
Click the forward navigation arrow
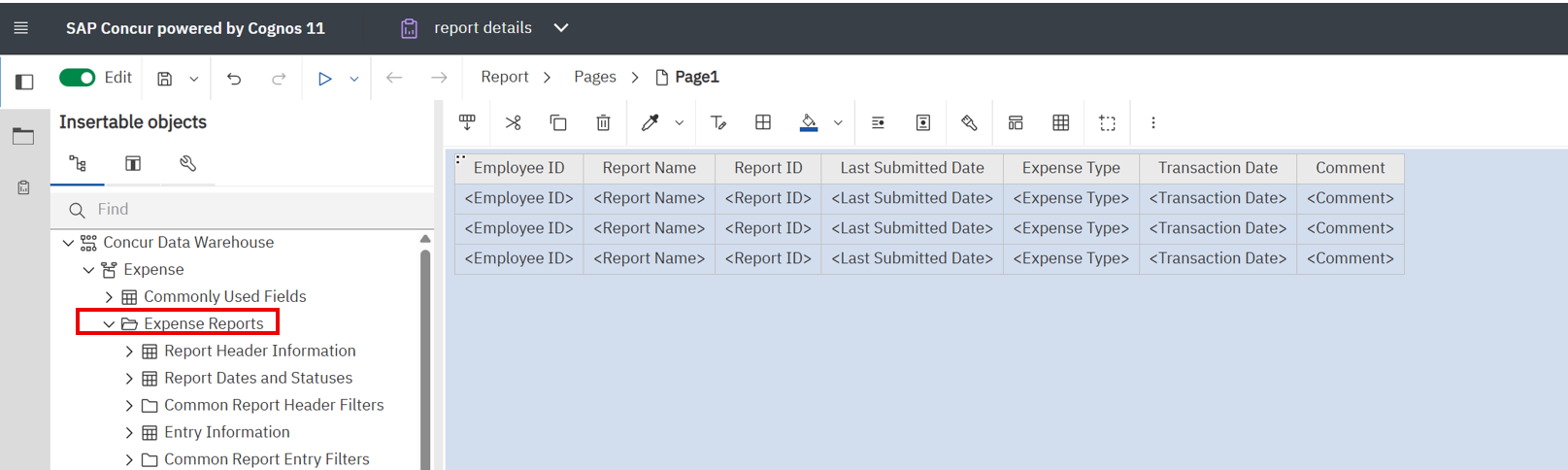click(439, 78)
